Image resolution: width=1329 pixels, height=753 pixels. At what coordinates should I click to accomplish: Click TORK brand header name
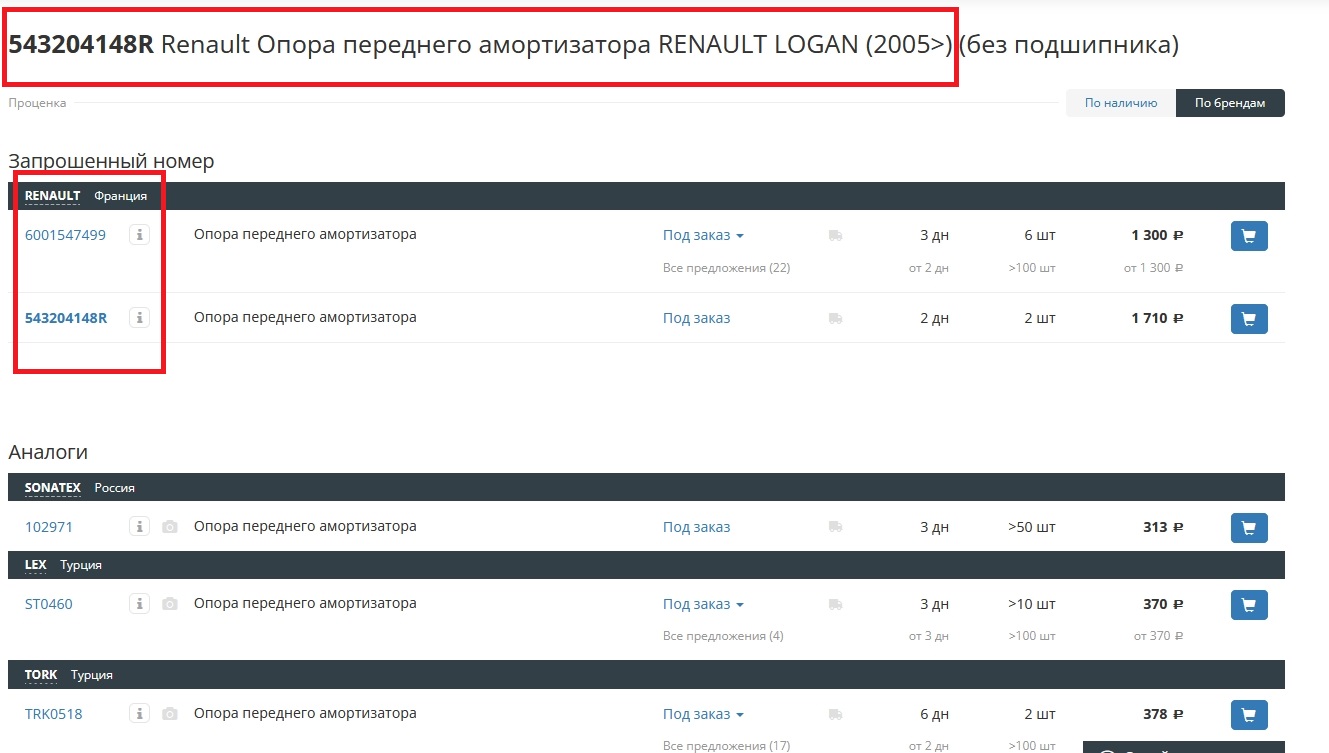coord(41,675)
